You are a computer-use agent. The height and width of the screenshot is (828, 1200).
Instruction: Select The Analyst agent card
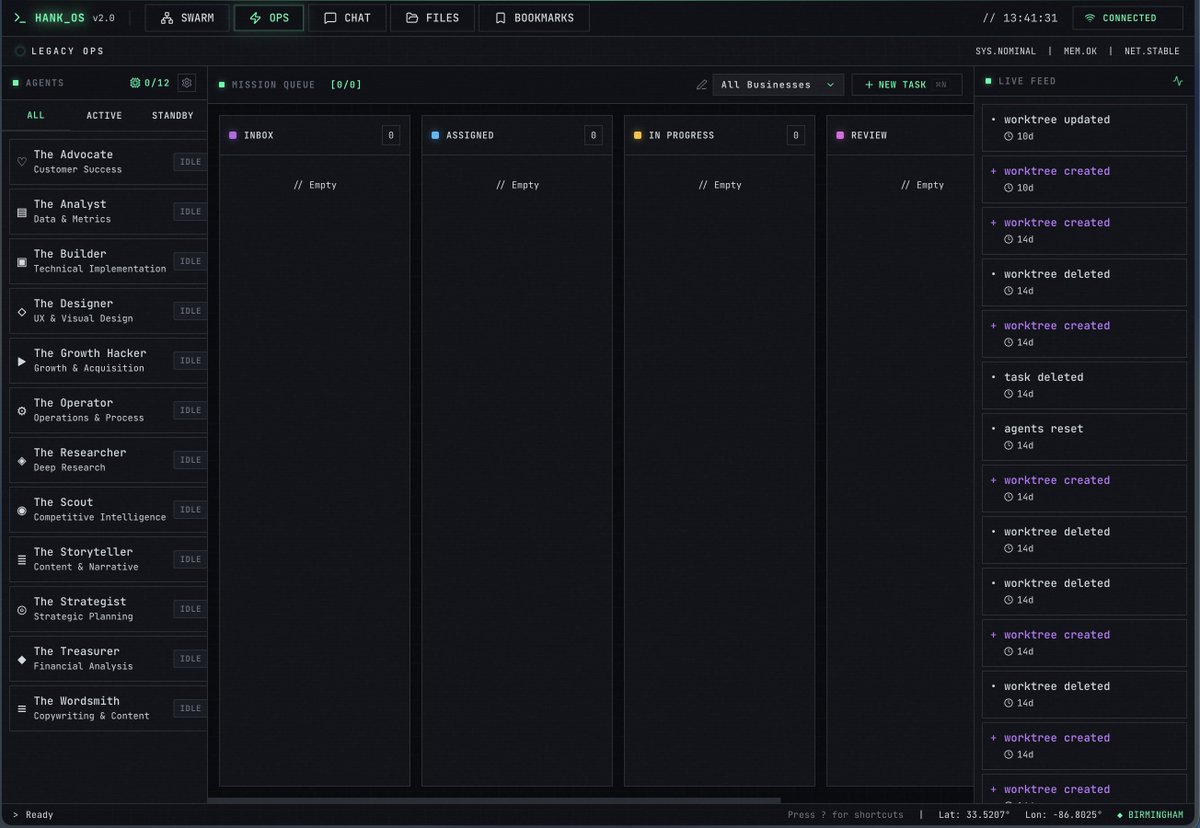(x=108, y=211)
